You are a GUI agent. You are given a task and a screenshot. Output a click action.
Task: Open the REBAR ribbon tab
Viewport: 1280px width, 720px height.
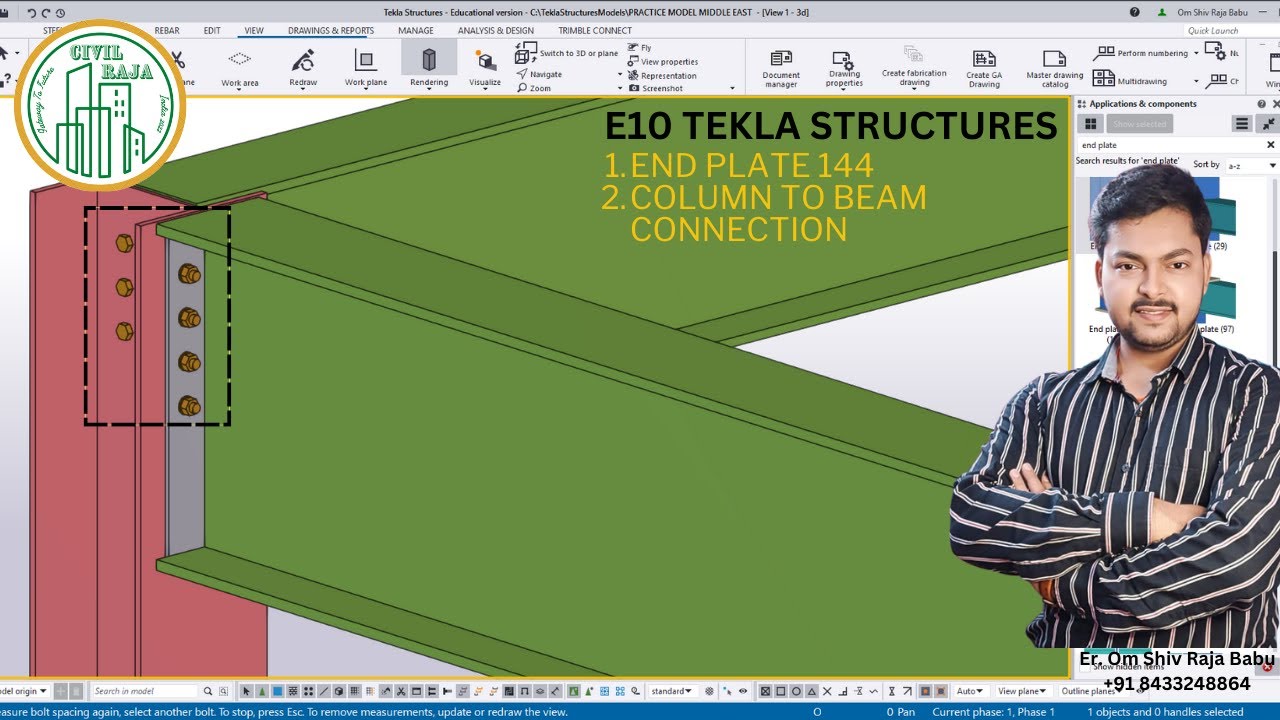click(167, 31)
